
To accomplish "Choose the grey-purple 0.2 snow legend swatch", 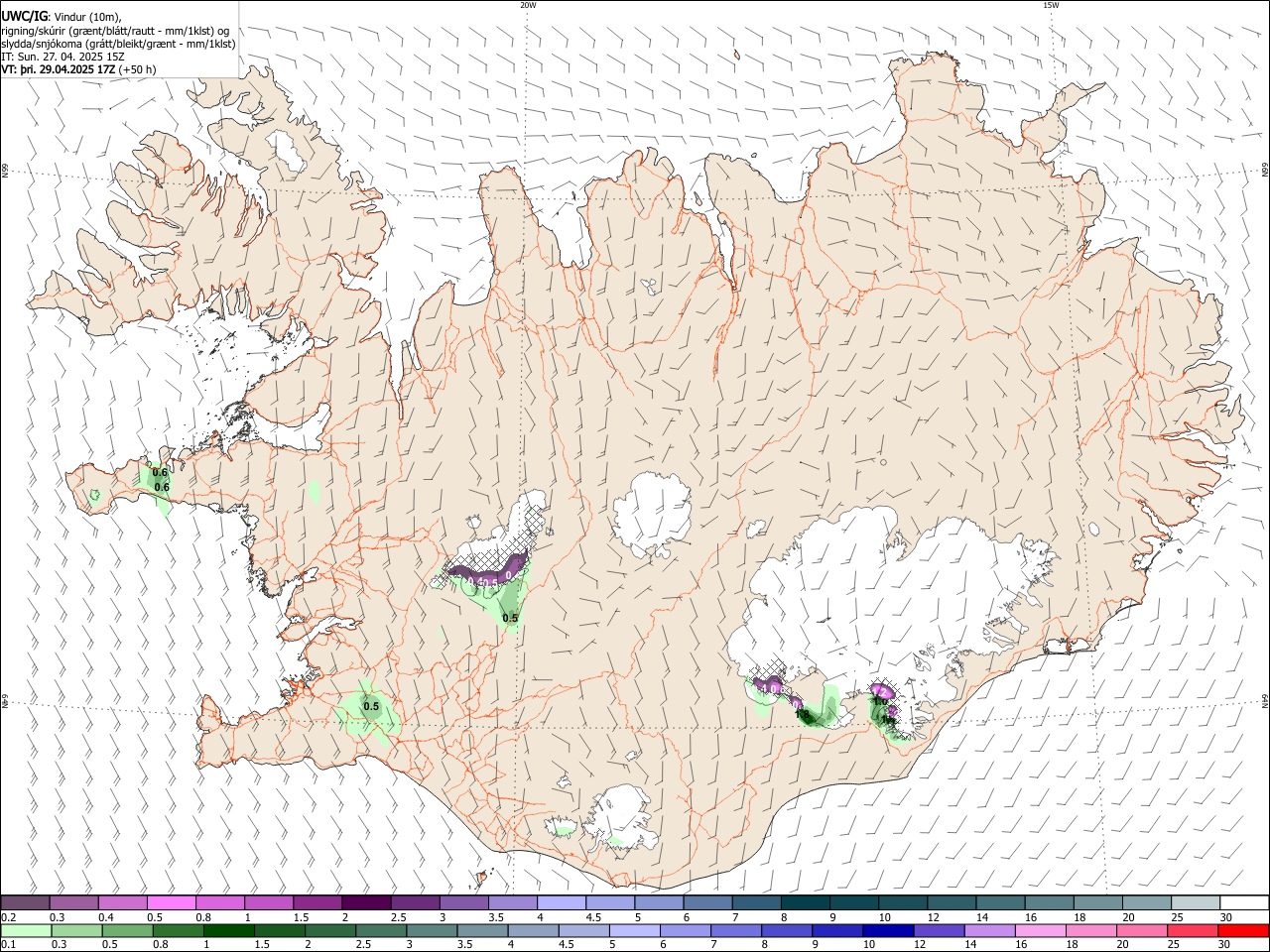I will 25,902.
